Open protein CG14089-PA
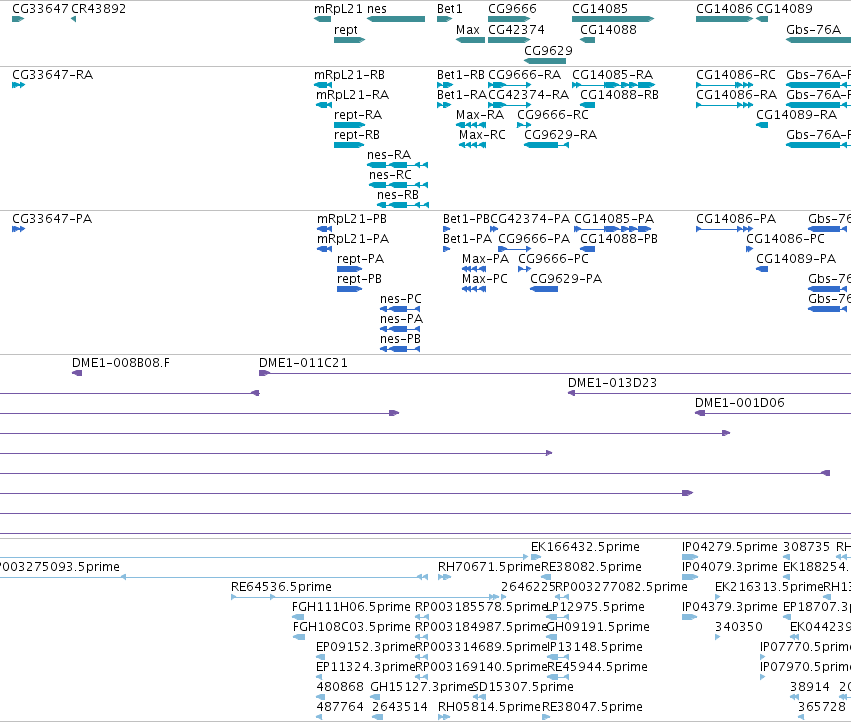This screenshot has height=722, width=851. pyautogui.click(x=796, y=259)
